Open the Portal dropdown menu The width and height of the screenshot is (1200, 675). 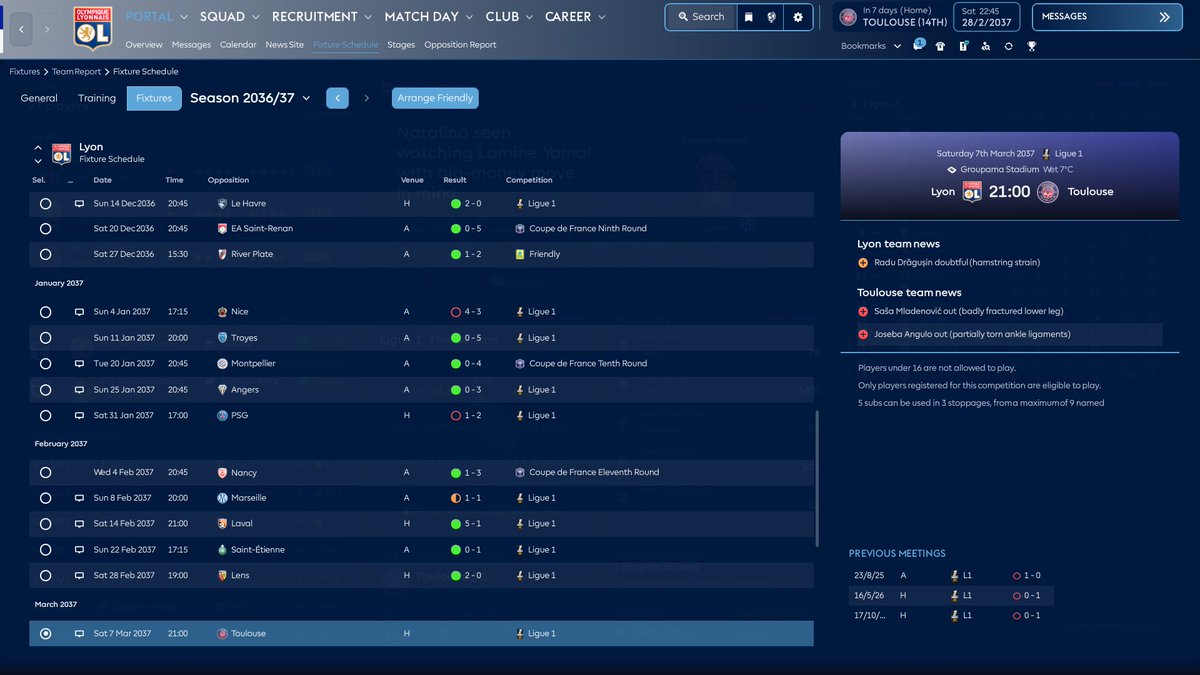point(157,17)
